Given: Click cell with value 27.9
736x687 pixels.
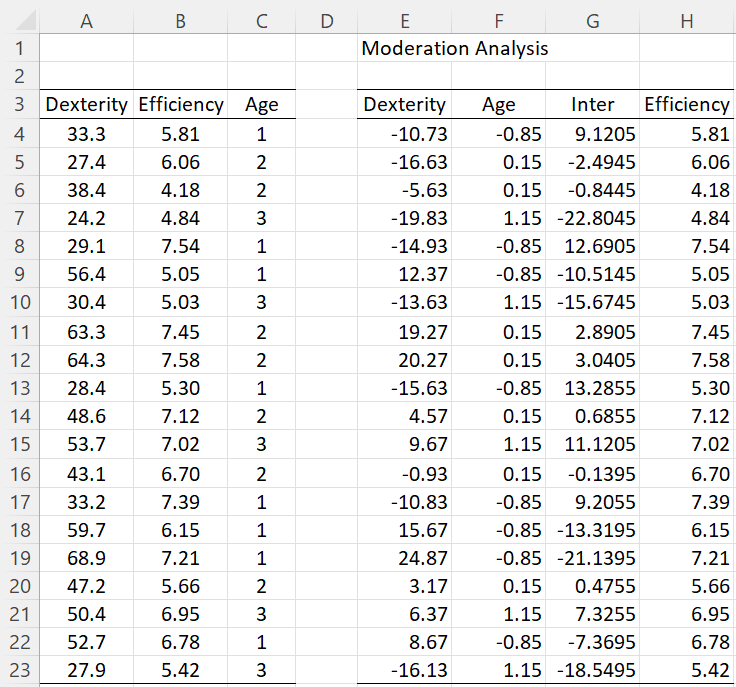Looking at the screenshot, I should 86,670.
